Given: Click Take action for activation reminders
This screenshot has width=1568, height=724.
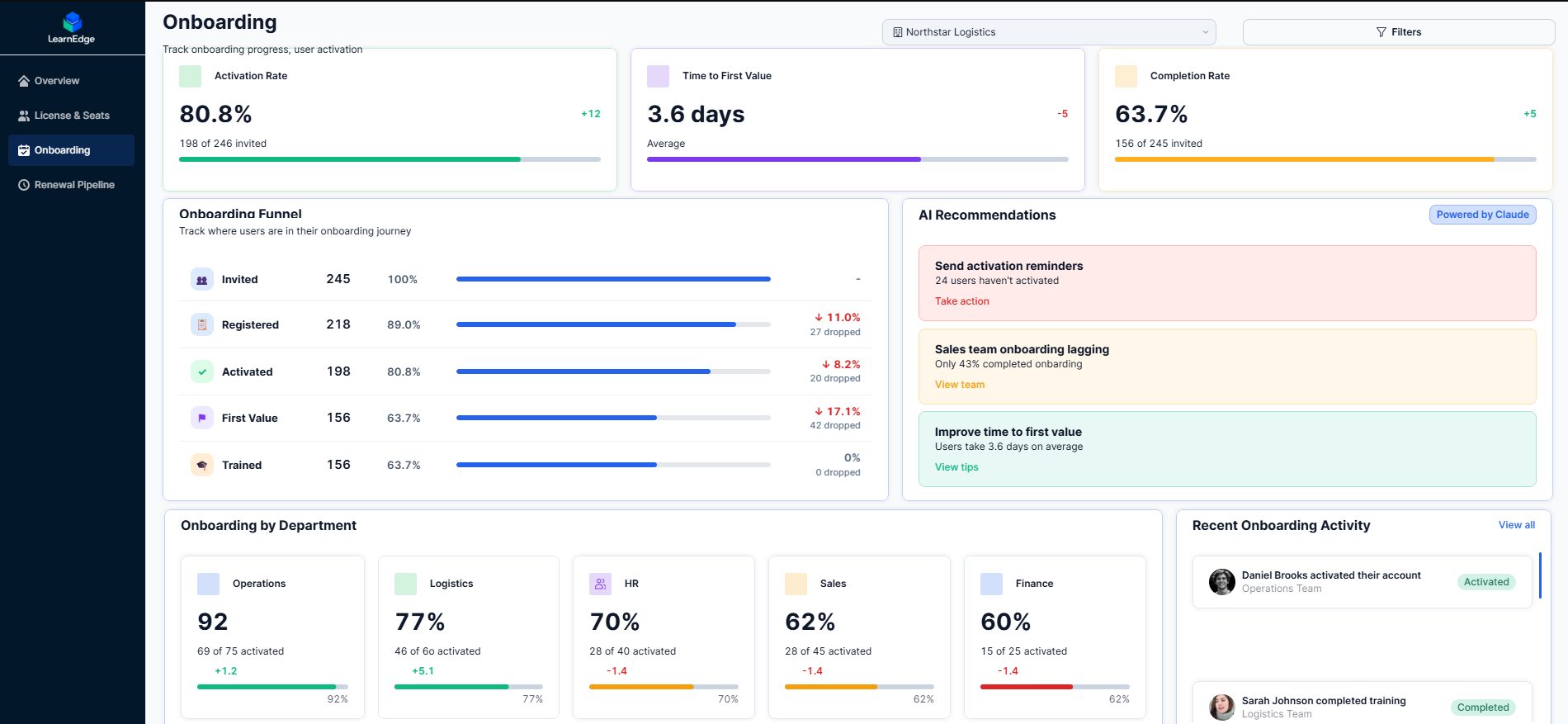Looking at the screenshot, I should (x=962, y=301).
